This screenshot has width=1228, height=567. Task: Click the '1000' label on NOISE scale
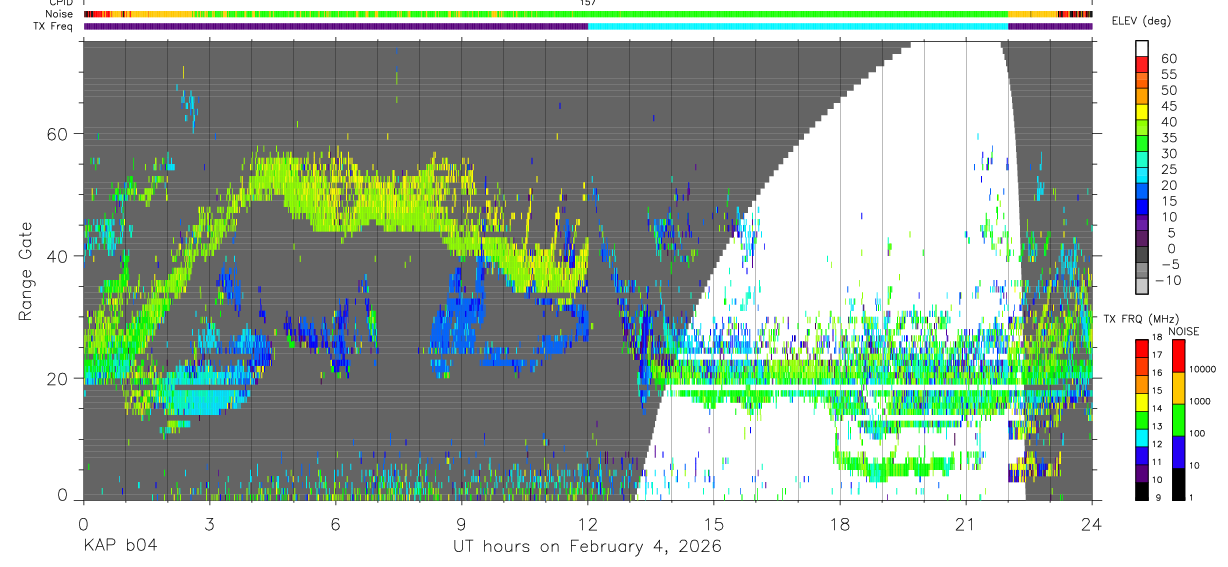point(1199,401)
